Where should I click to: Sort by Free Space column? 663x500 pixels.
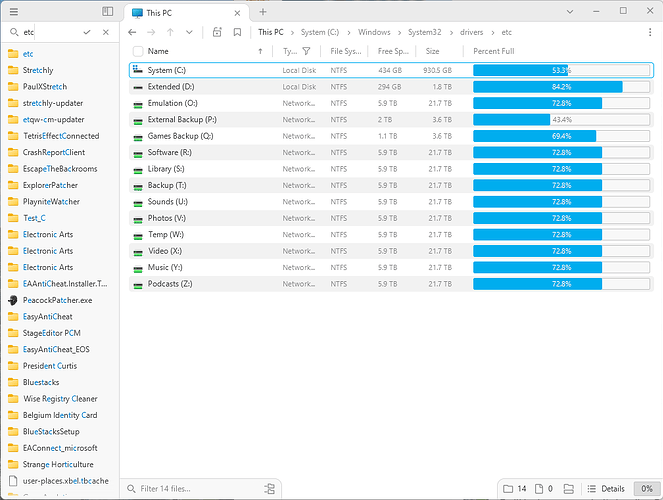coord(393,51)
